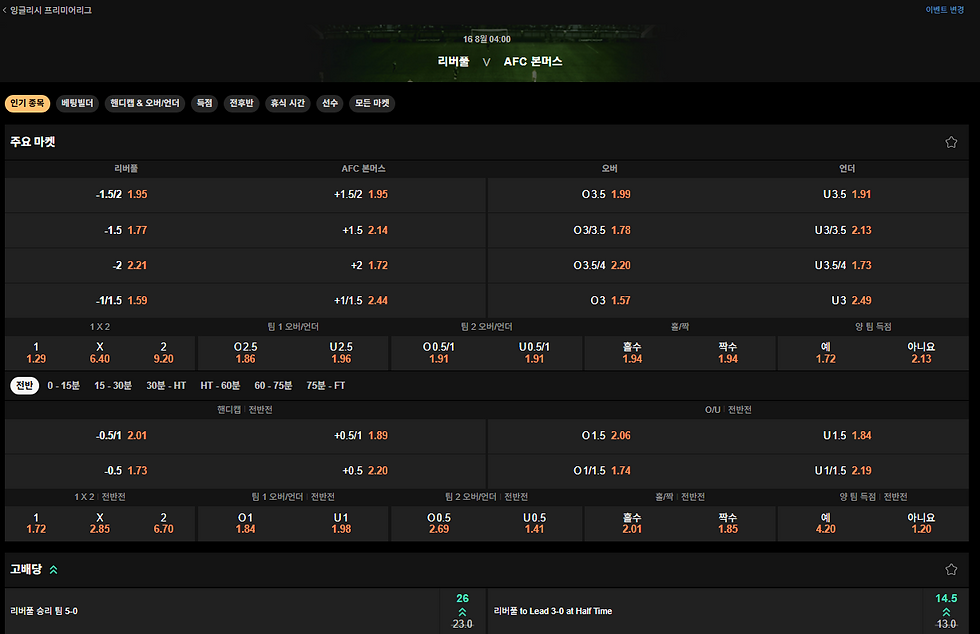Bet first-half both teams score 예 4.20
The width and height of the screenshot is (980, 634).
[x=826, y=523]
